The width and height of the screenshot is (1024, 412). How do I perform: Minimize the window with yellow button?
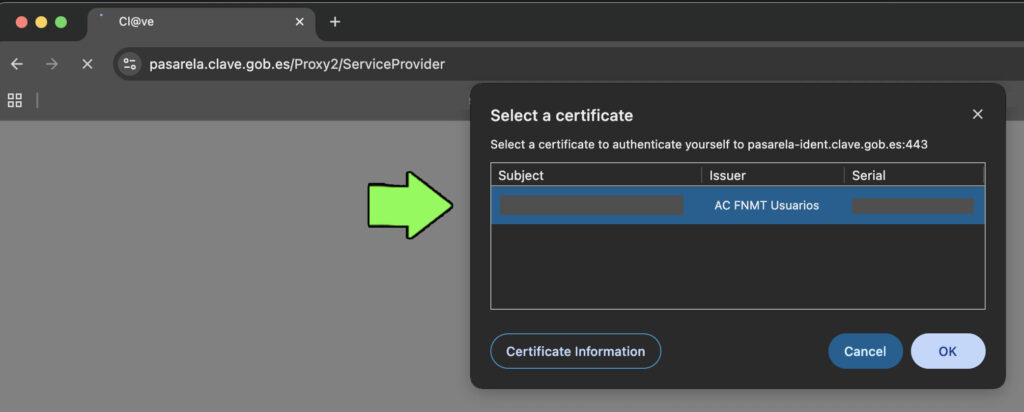click(41, 22)
